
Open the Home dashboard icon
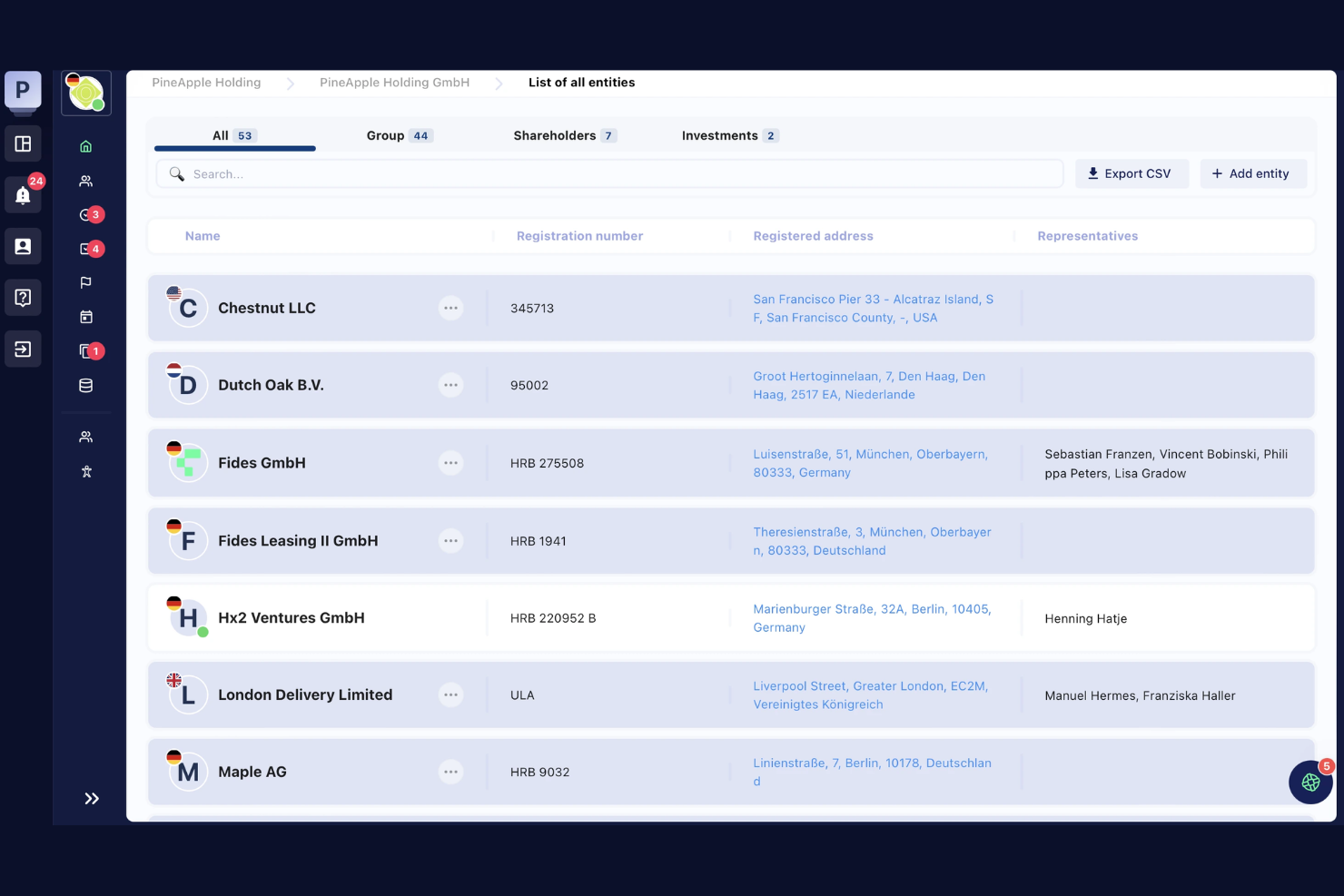pyautogui.click(x=85, y=144)
